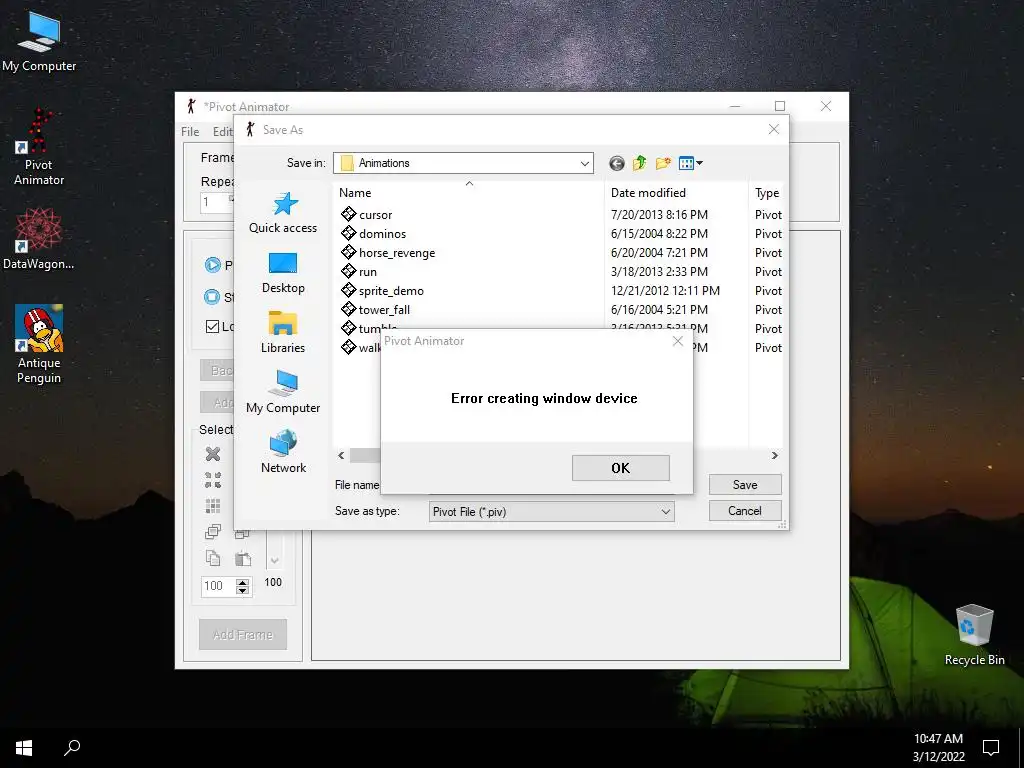Click the delete figure X icon
The image size is (1024, 768).
pyautogui.click(x=213, y=454)
